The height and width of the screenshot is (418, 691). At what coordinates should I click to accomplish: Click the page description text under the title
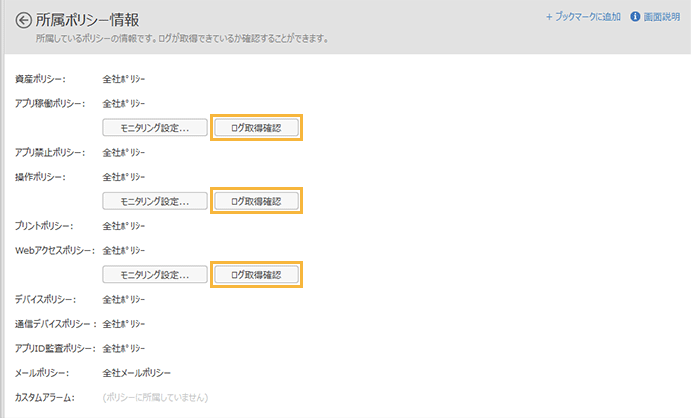182,39
